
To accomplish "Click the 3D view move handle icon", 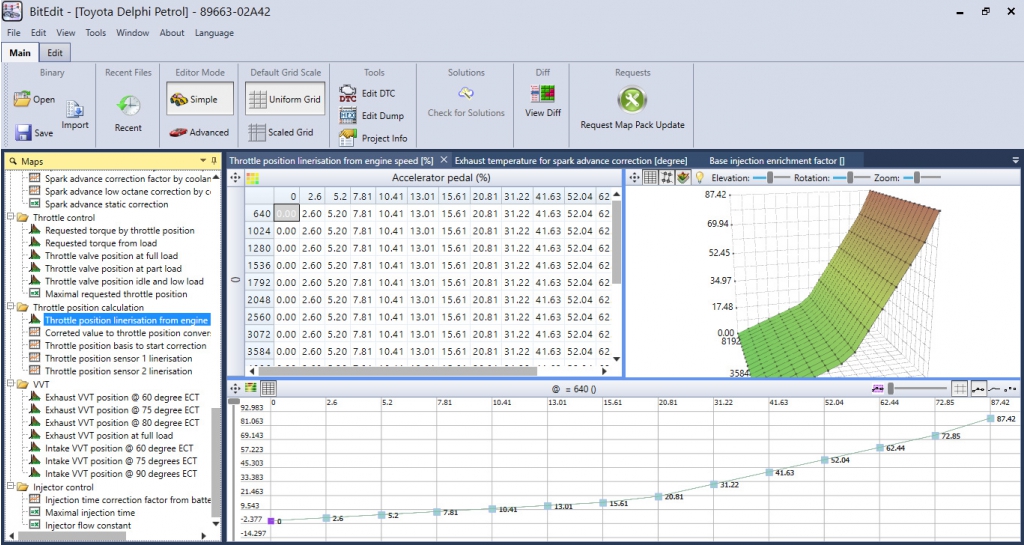I will (x=635, y=178).
